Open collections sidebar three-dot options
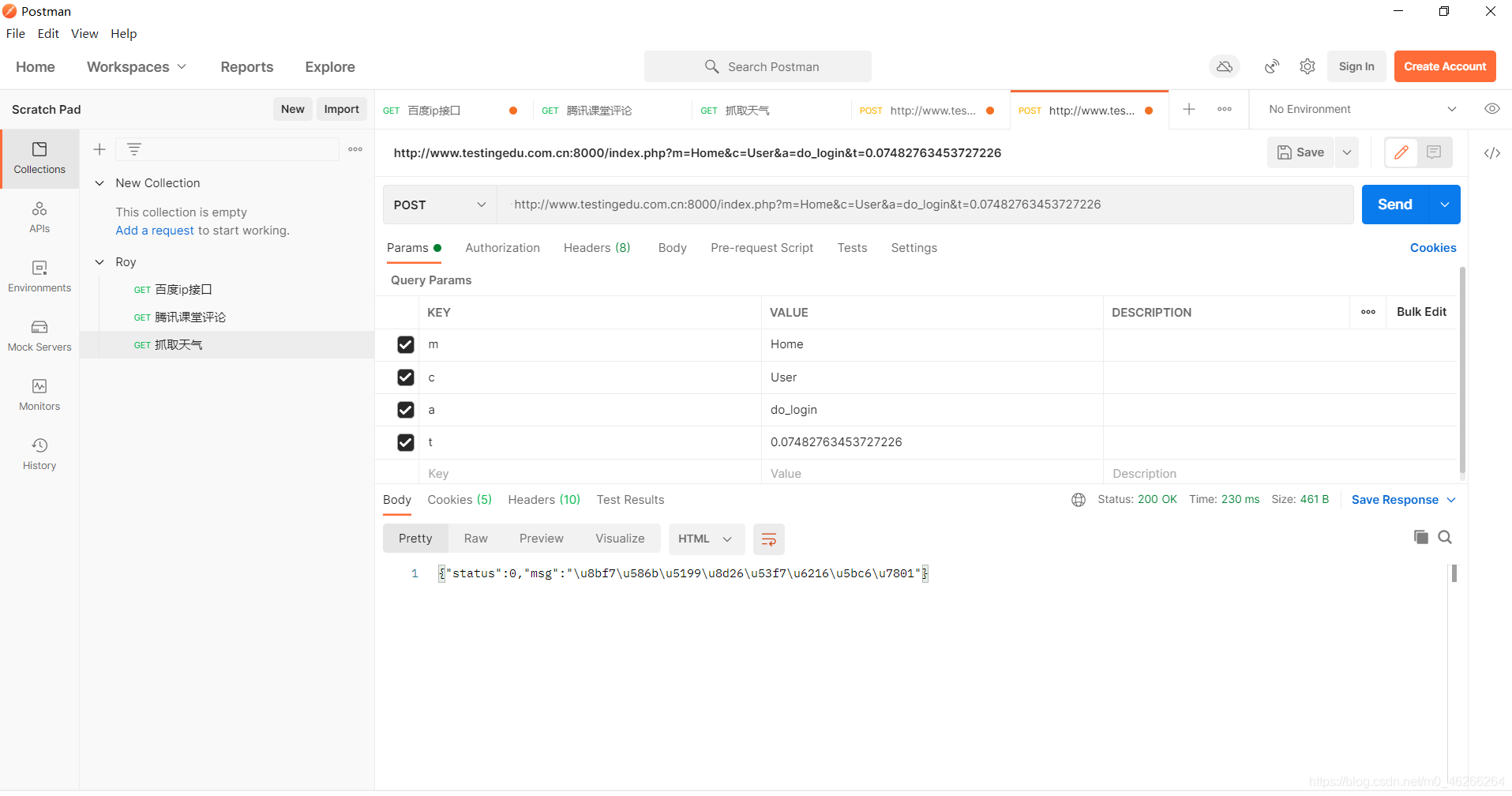This screenshot has width=1512, height=796. pos(355,149)
